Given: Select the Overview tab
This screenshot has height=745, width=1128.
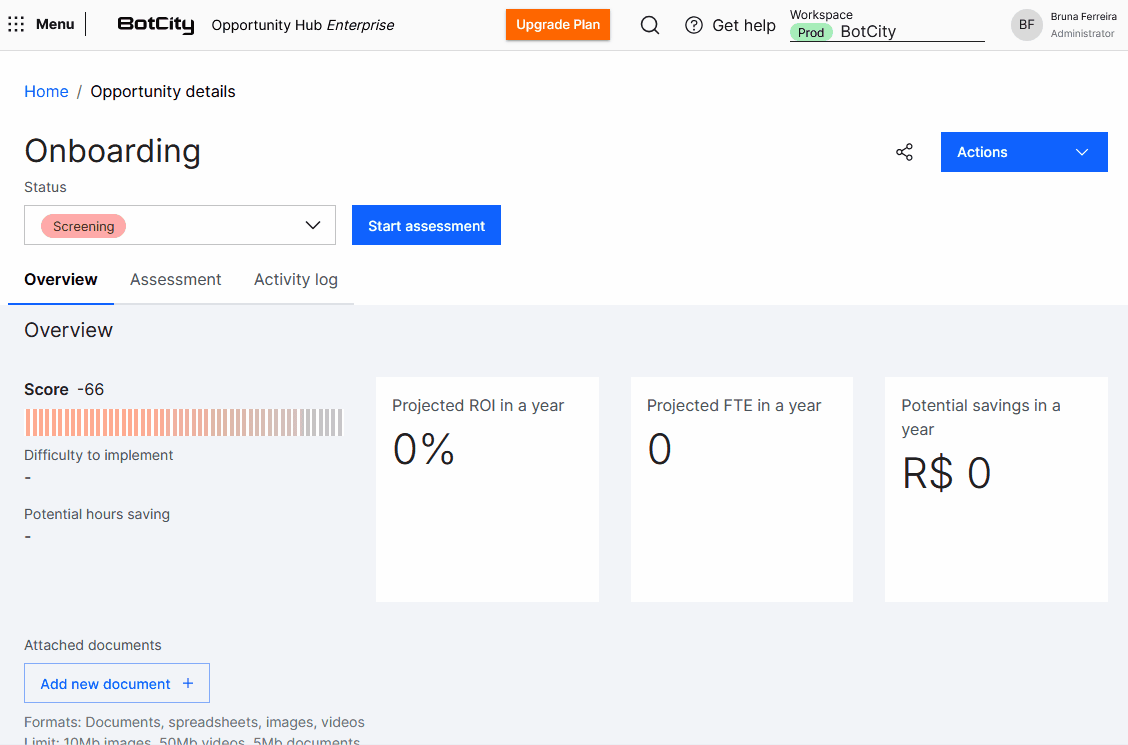Looking at the screenshot, I should coord(61,280).
